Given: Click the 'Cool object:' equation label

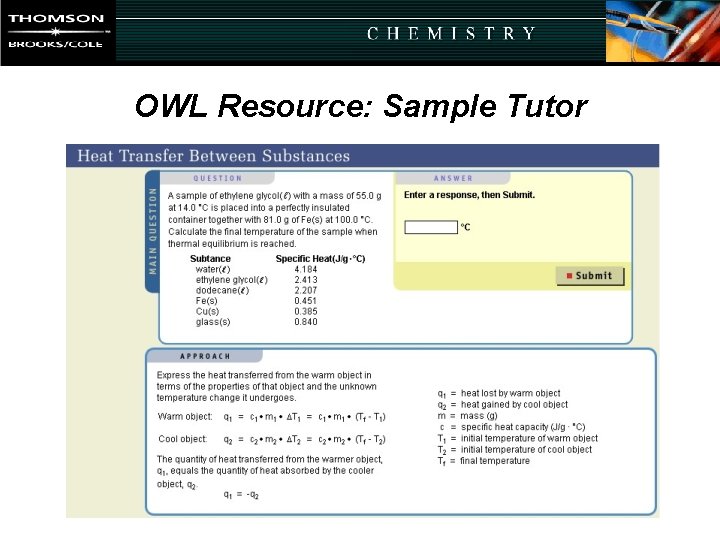Looking at the screenshot, I should click(x=183, y=439).
